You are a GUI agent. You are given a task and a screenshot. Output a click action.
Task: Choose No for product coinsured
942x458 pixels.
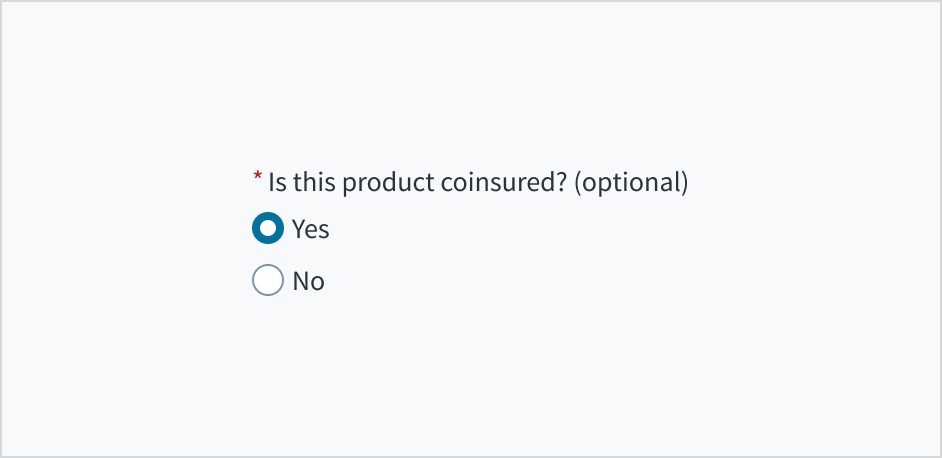(267, 281)
